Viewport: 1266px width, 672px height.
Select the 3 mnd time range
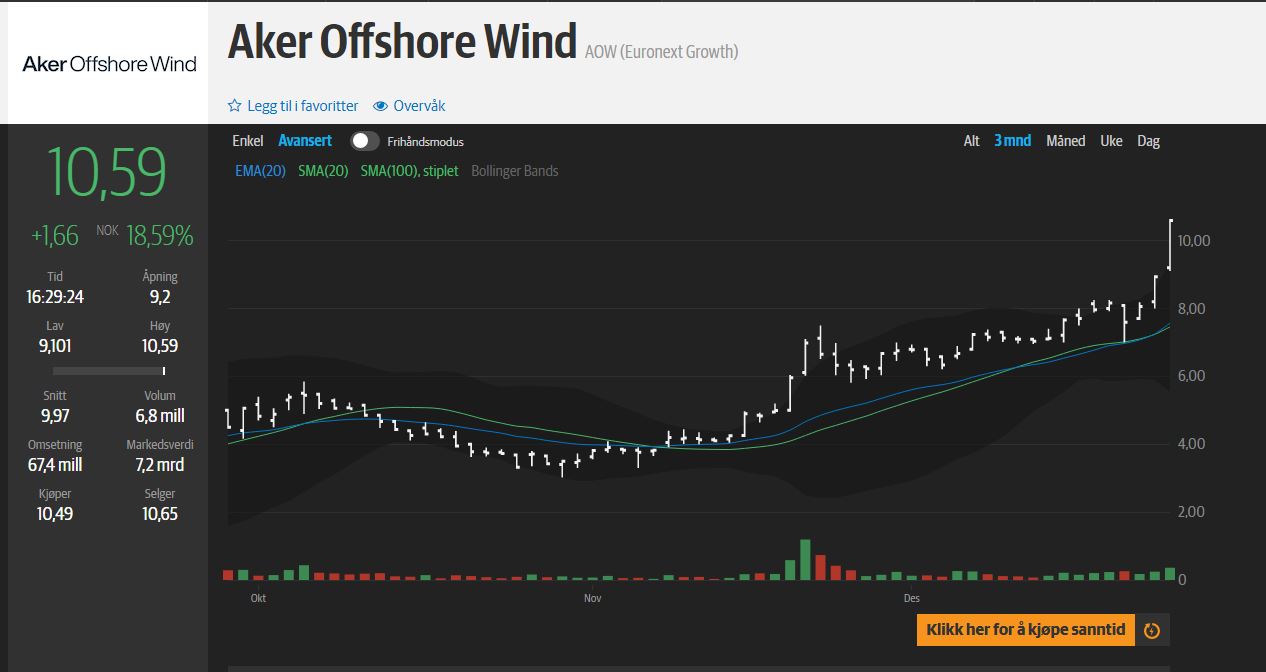pyautogui.click(x=1012, y=141)
